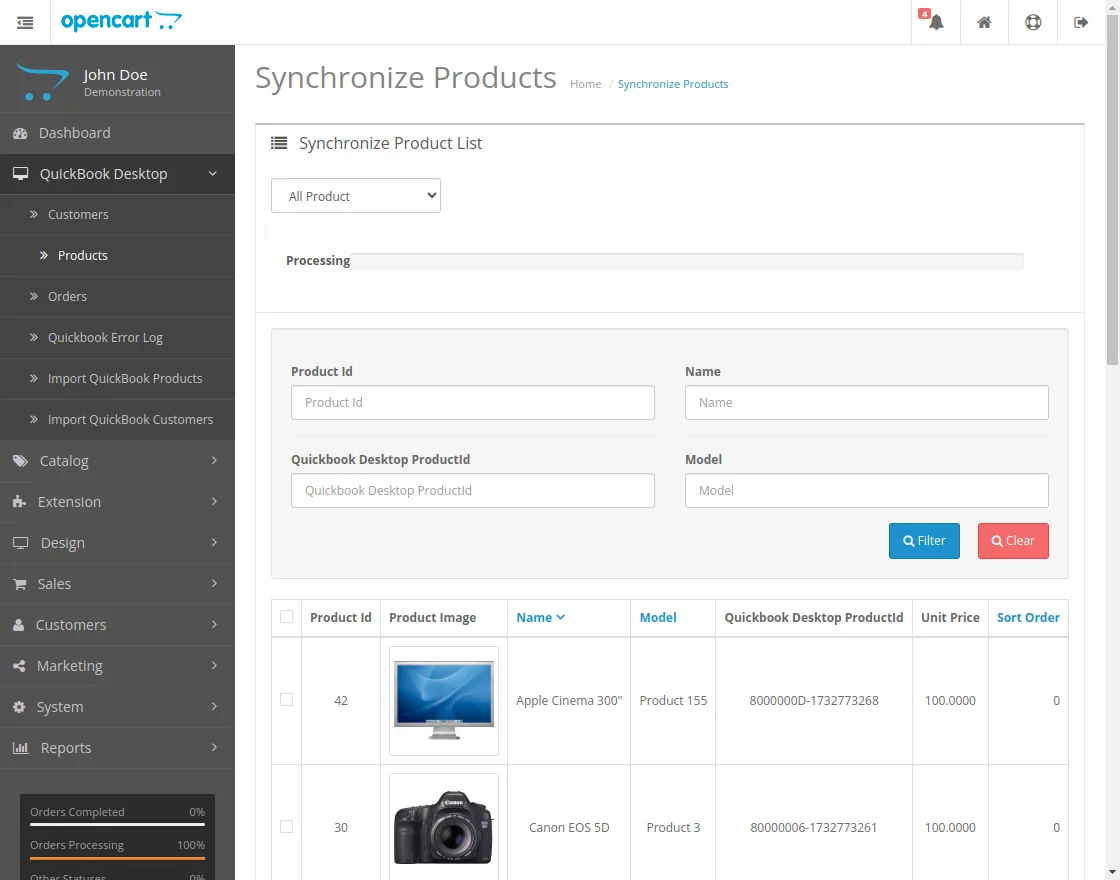The height and width of the screenshot is (880, 1120).
Task: Open the notifications bell
Action: click(933, 21)
